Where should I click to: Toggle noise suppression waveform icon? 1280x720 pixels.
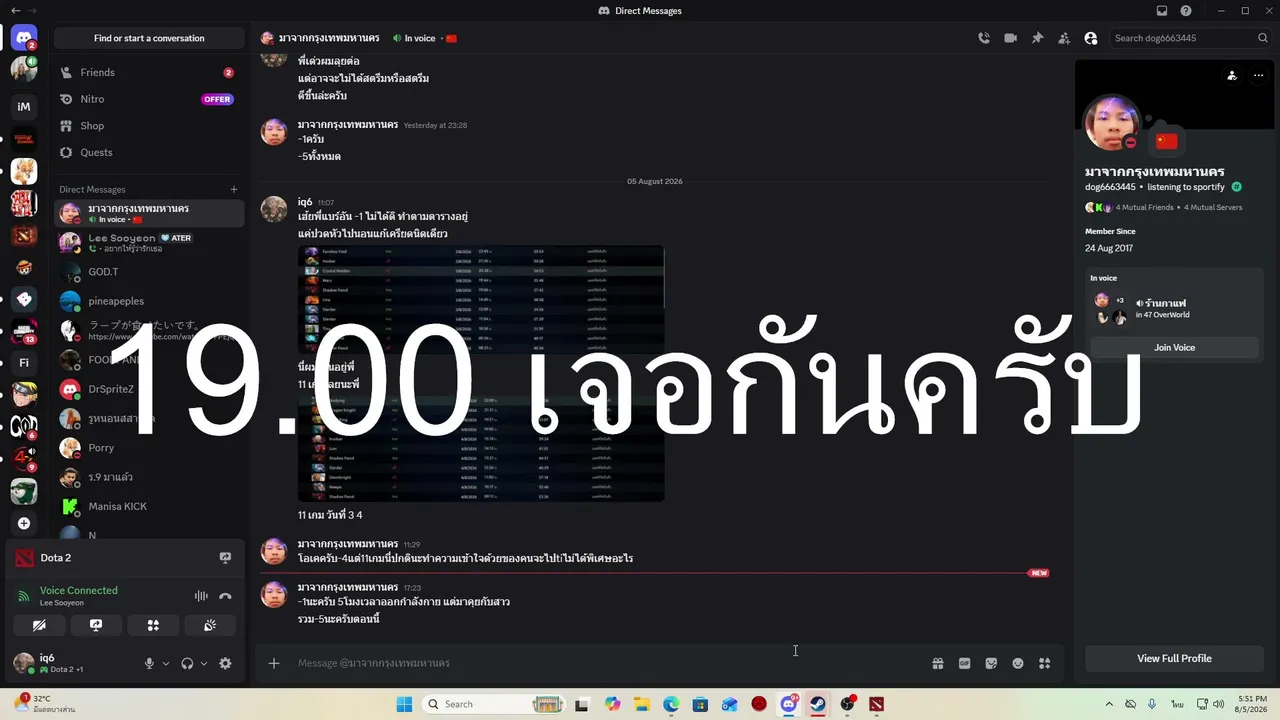201,596
